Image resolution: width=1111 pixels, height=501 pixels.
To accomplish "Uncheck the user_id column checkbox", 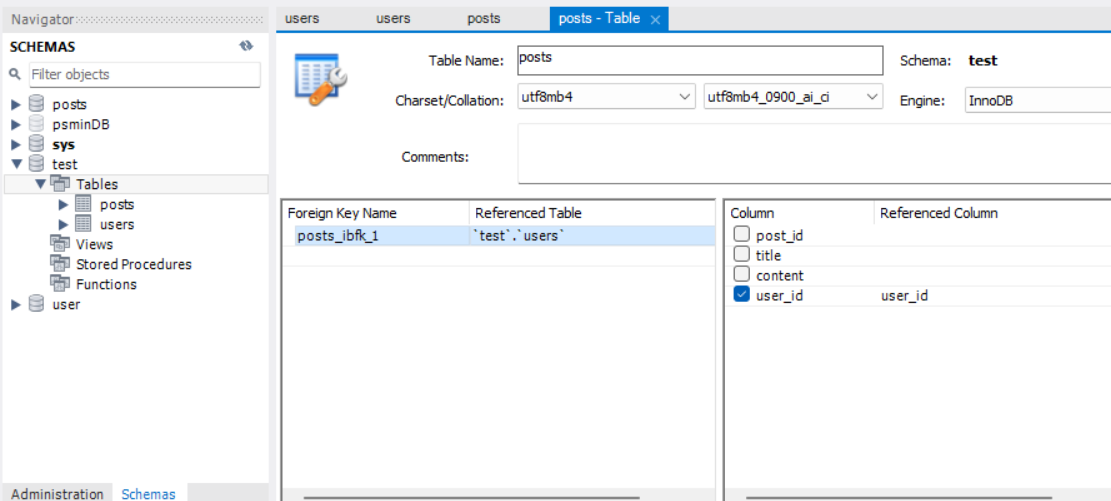I will [x=741, y=295].
